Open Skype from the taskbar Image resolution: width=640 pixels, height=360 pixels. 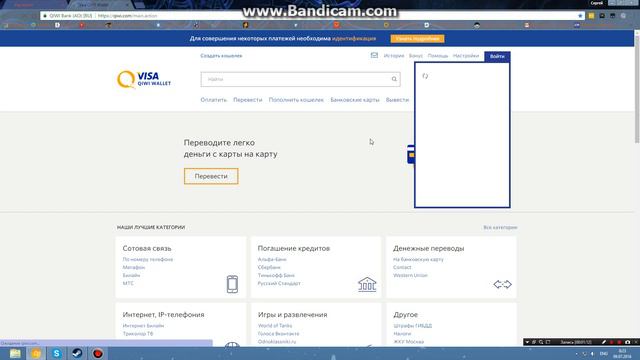click(x=56, y=353)
